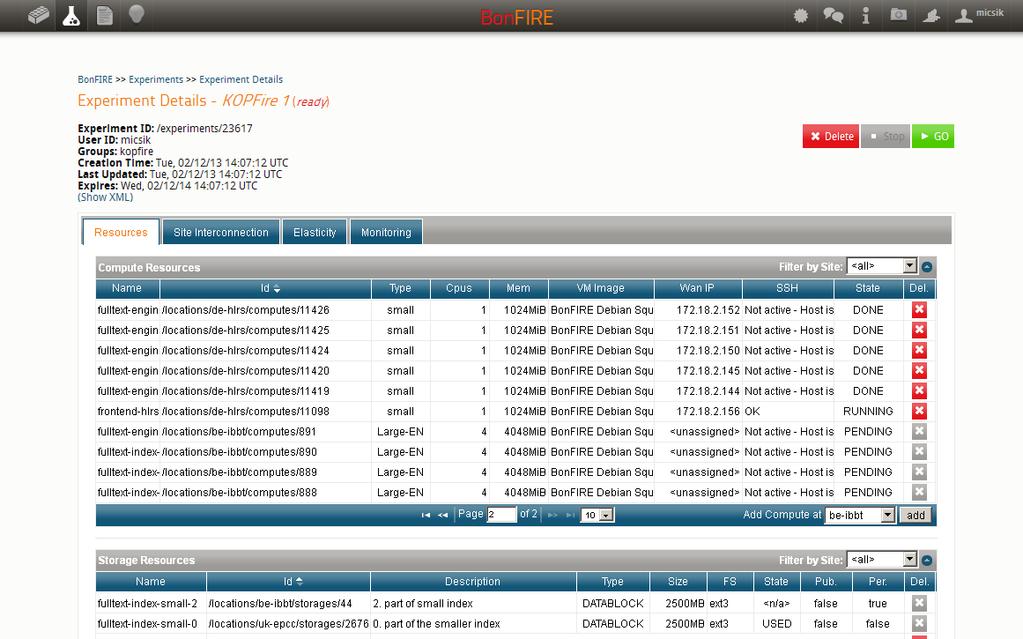Sort Storage Resources by Id column
Image resolution: width=1023 pixels, height=639 pixels.
288,582
